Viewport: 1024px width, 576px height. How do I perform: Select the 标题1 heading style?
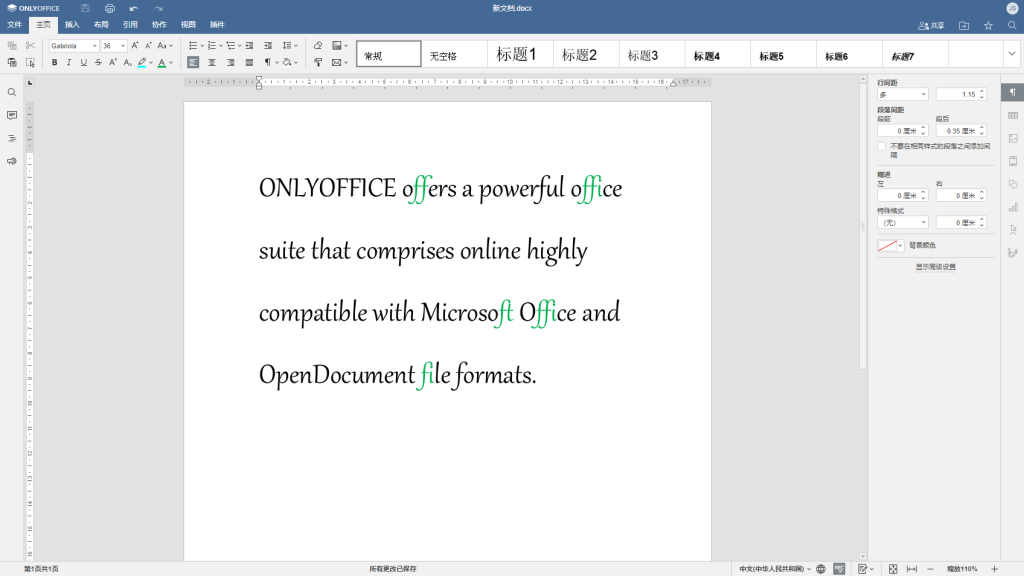pos(520,54)
